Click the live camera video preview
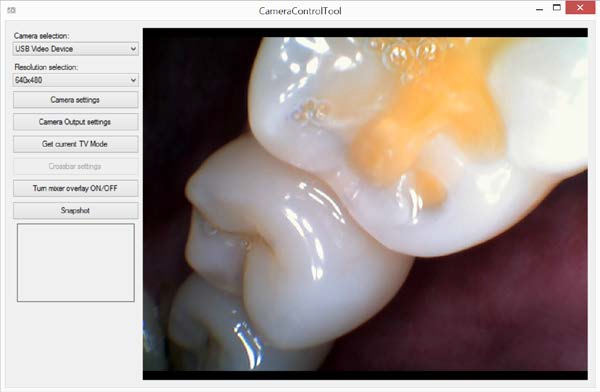Image resolution: width=600 pixels, height=392 pixels. (x=365, y=204)
